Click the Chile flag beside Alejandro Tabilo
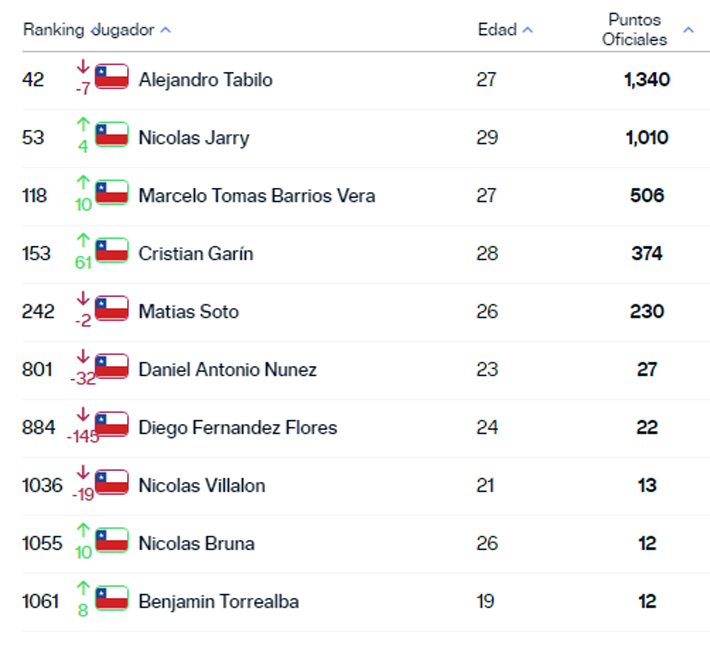Screen dimensions: 710x649 point(111,77)
